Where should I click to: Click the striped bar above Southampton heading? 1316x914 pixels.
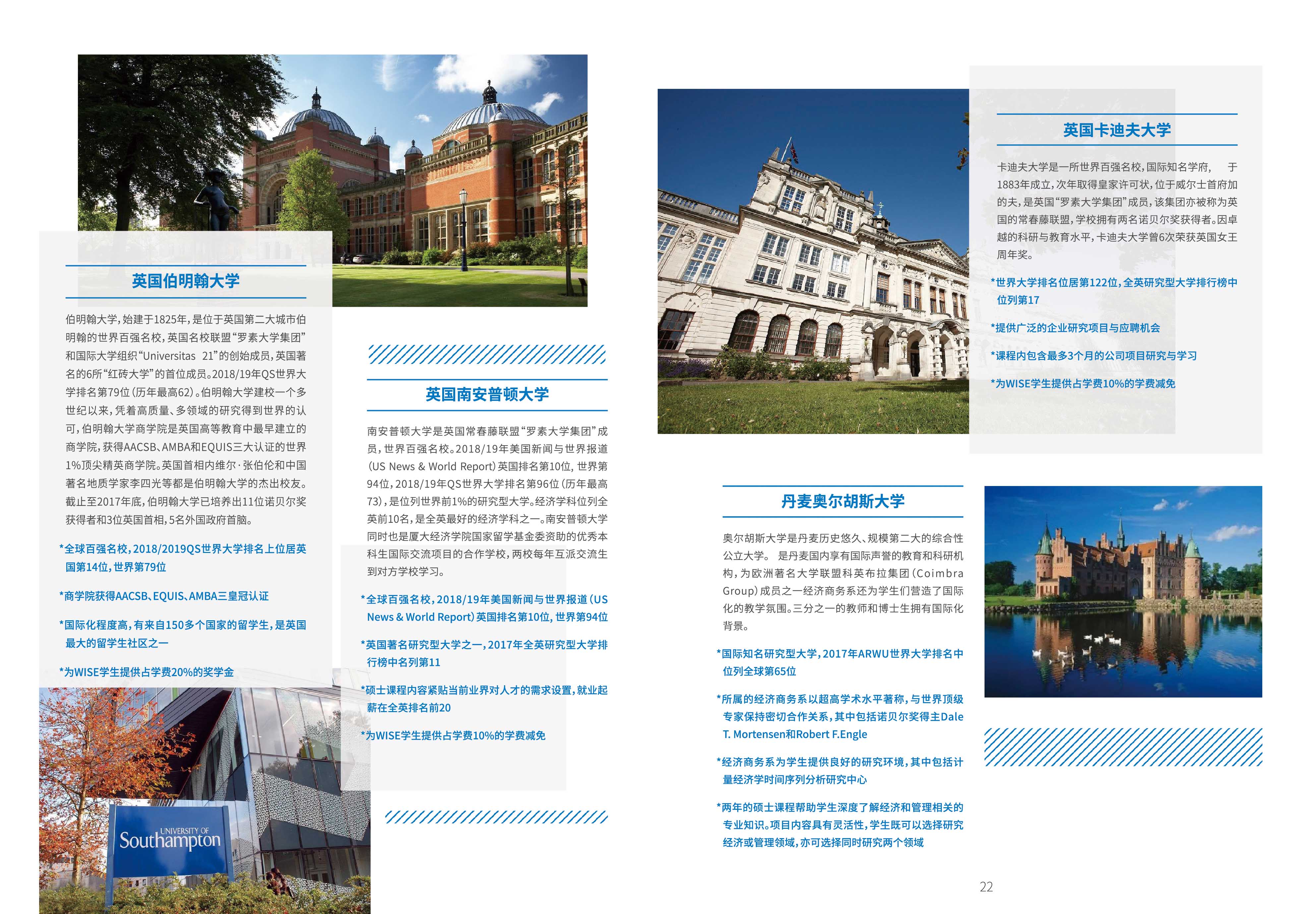tap(487, 354)
